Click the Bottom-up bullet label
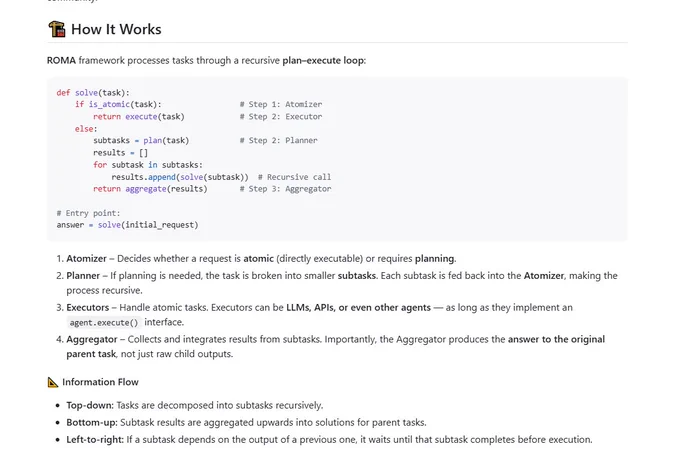This screenshot has width=680, height=455. [92, 422]
